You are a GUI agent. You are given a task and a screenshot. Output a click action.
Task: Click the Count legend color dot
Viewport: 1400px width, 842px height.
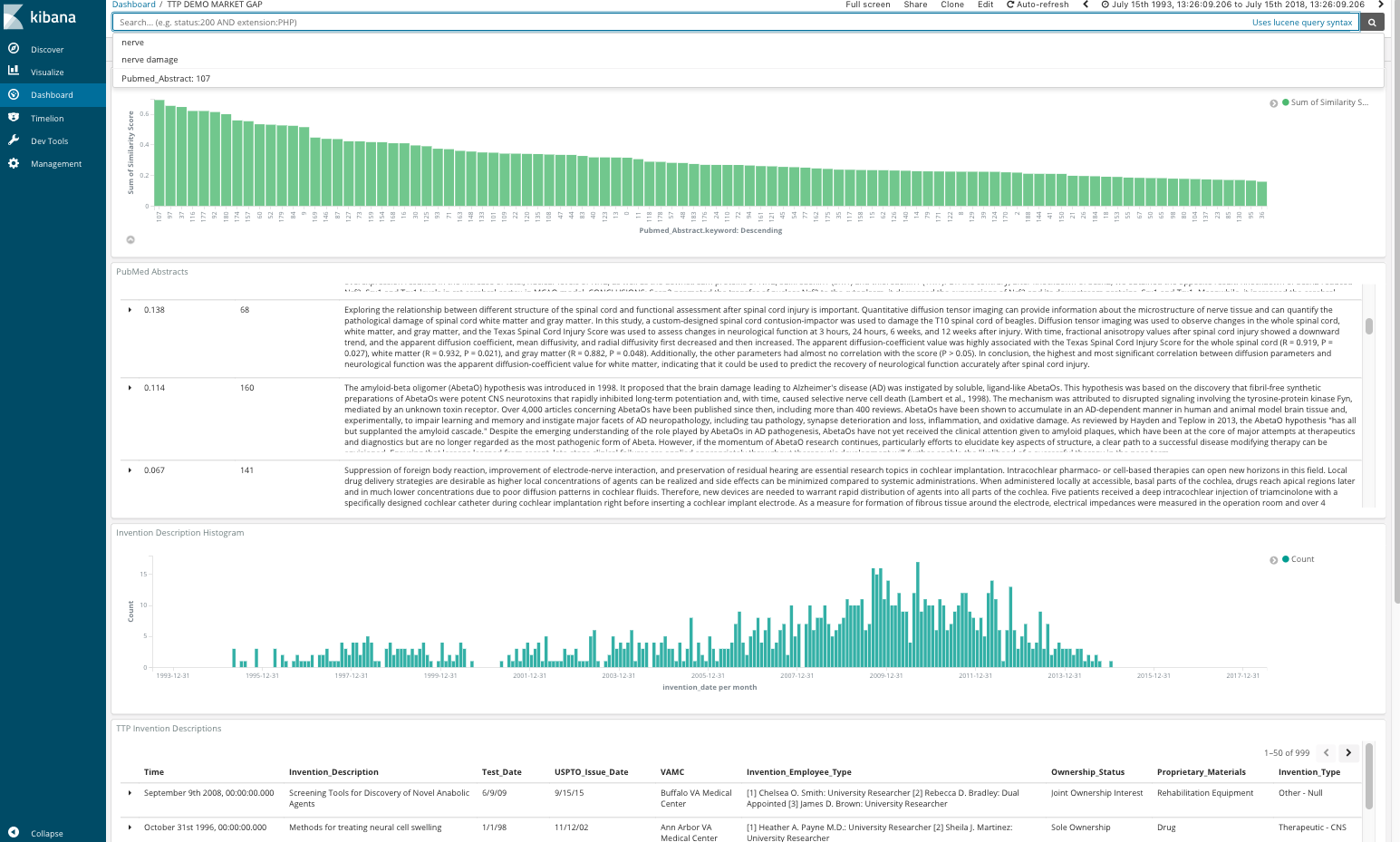tap(1285, 559)
